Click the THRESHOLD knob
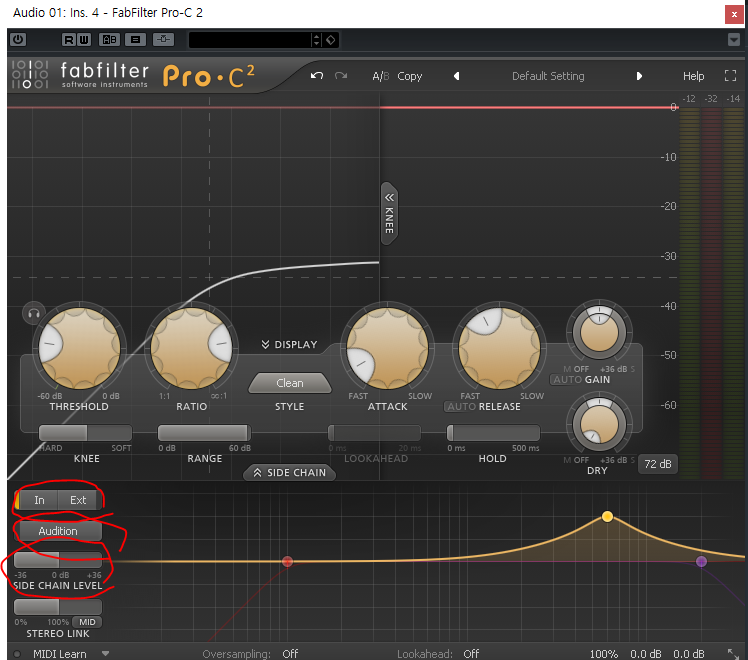 click(x=79, y=348)
